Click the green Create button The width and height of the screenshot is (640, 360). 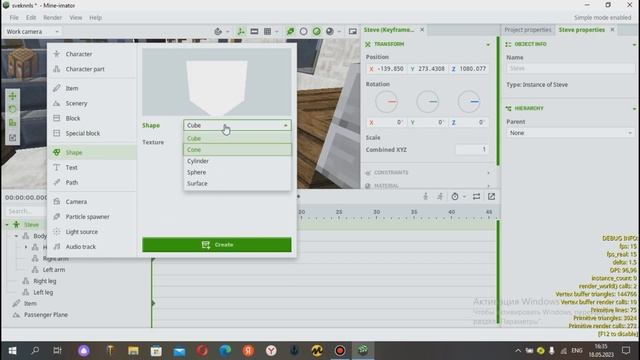[217, 244]
